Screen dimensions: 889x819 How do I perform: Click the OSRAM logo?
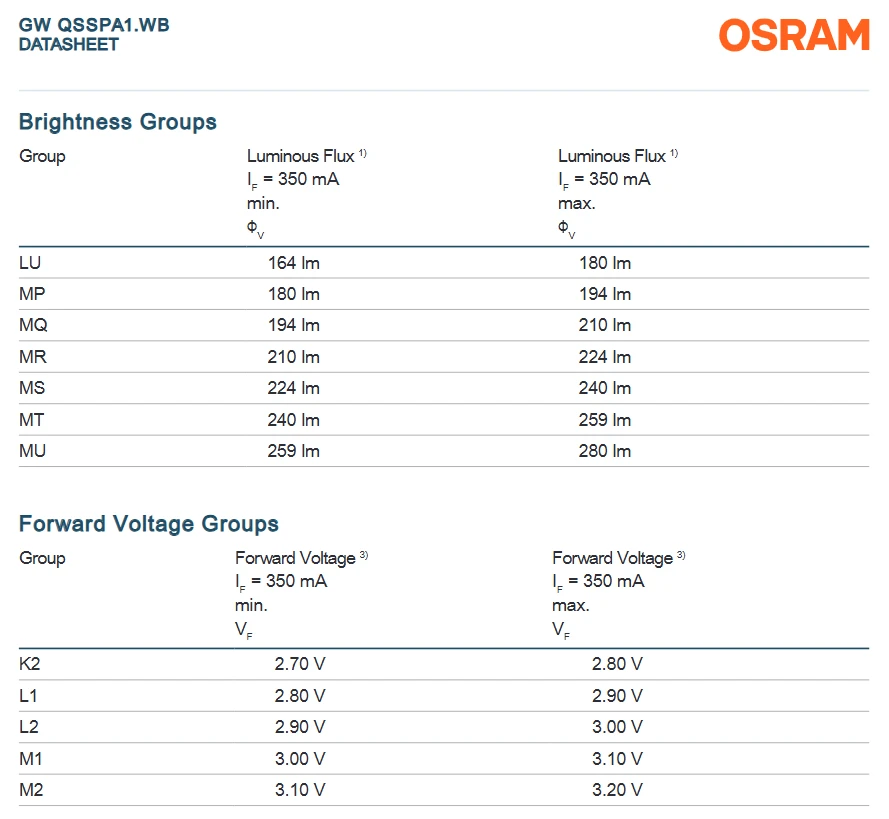click(x=794, y=35)
